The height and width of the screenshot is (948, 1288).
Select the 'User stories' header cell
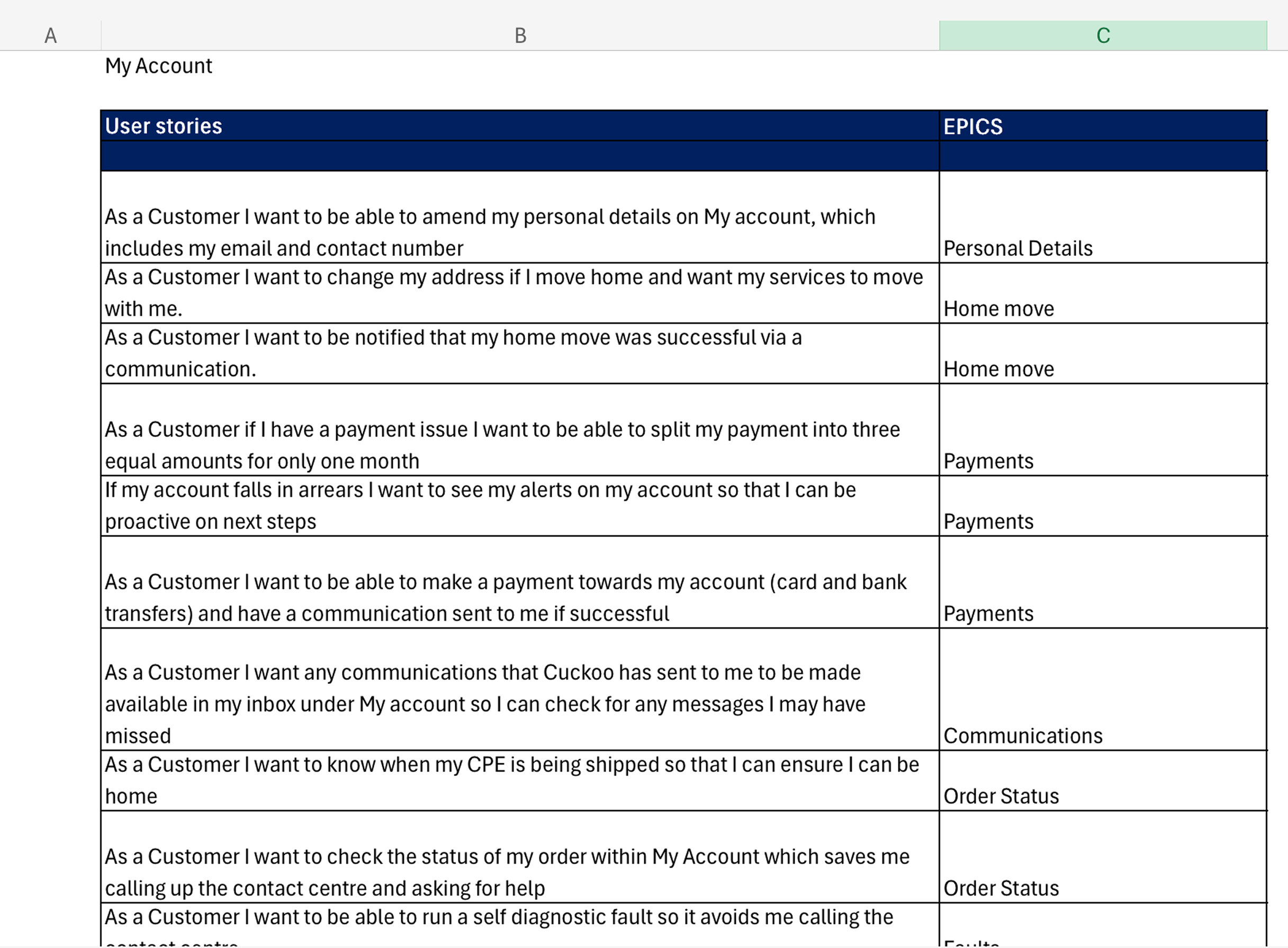pos(164,127)
